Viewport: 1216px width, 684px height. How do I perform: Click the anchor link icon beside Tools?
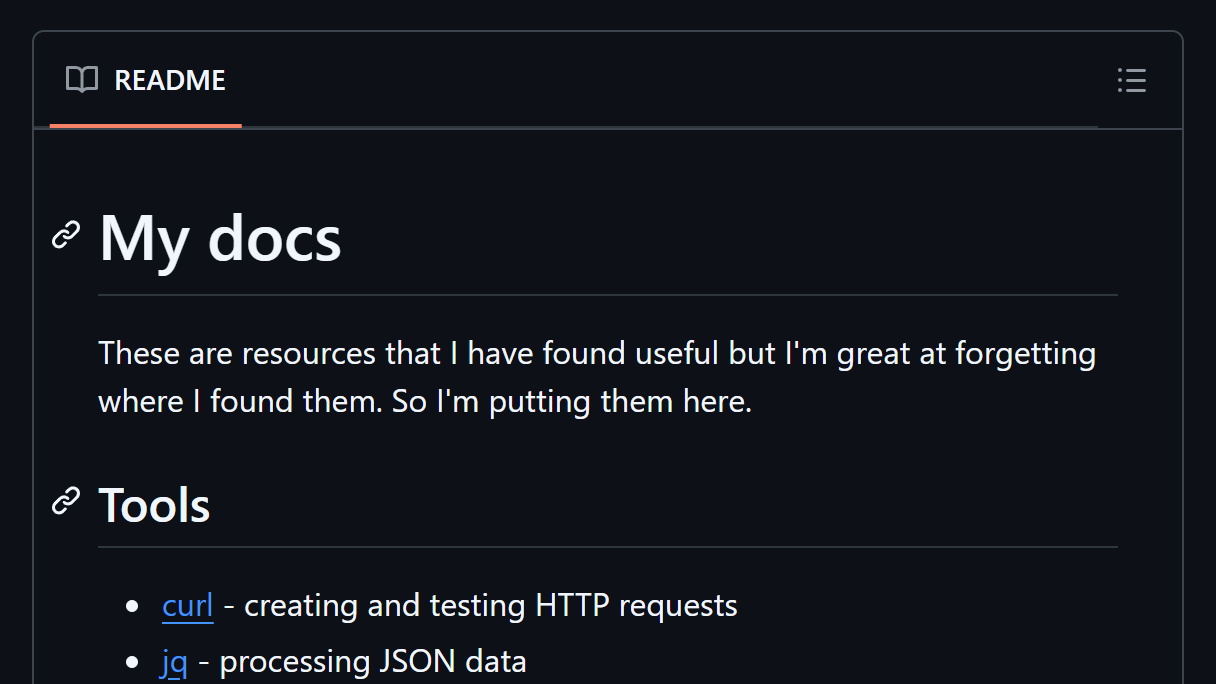[x=66, y=501]
